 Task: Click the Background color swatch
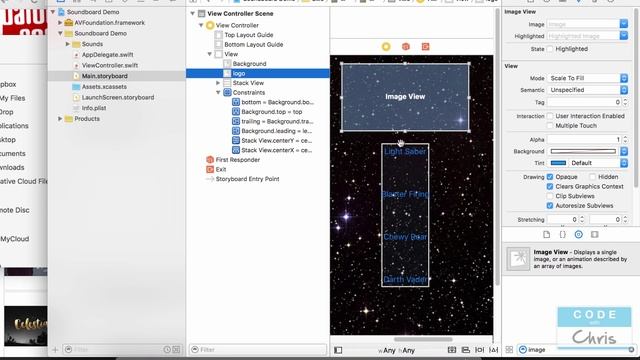[583, 151]
